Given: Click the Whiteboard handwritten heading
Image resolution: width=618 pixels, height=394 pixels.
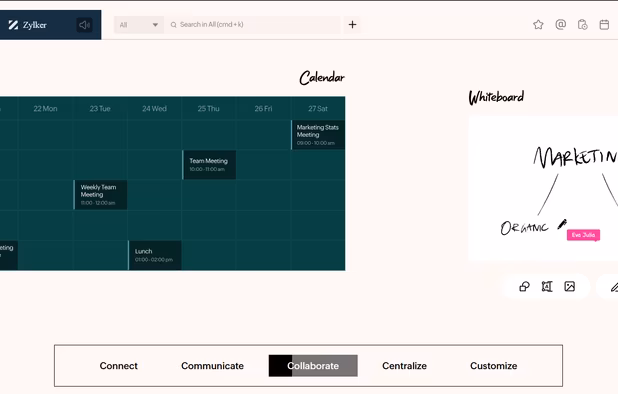Looking at the screenshot, I should (x=496, y=97).
